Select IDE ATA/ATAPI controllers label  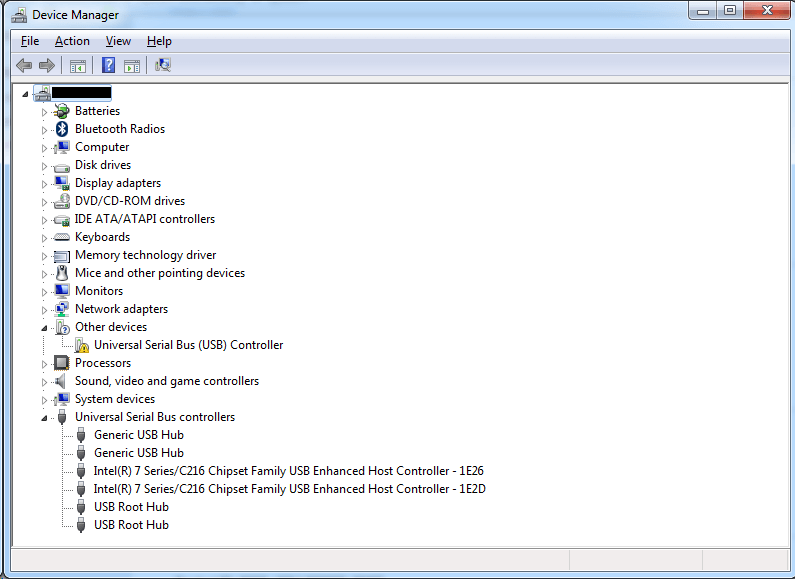144,219
